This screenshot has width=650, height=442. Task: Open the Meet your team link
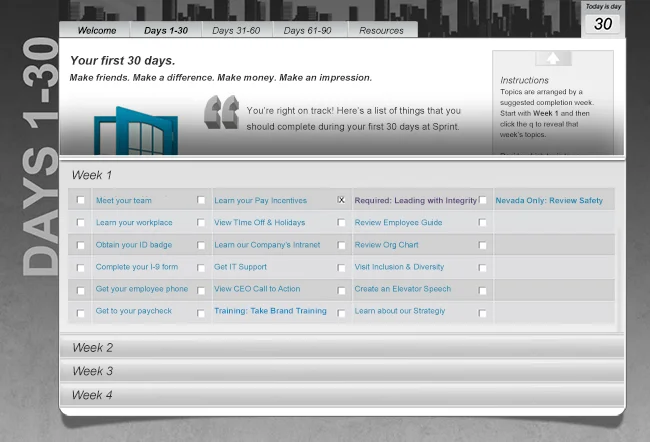(124, 200)
